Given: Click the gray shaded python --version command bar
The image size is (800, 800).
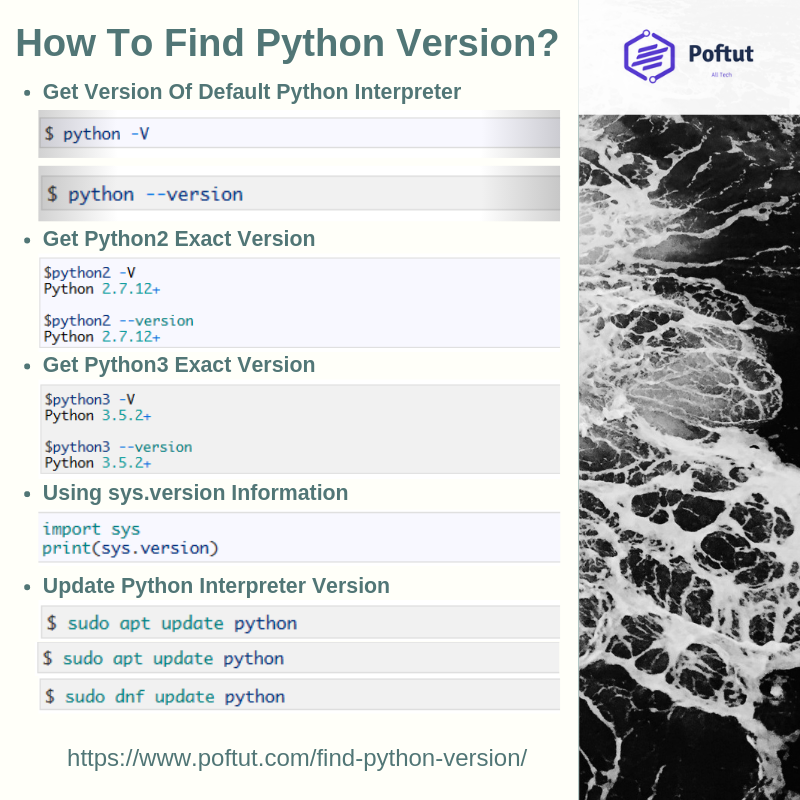Looking at the screenshot, I should pos(300,194).
